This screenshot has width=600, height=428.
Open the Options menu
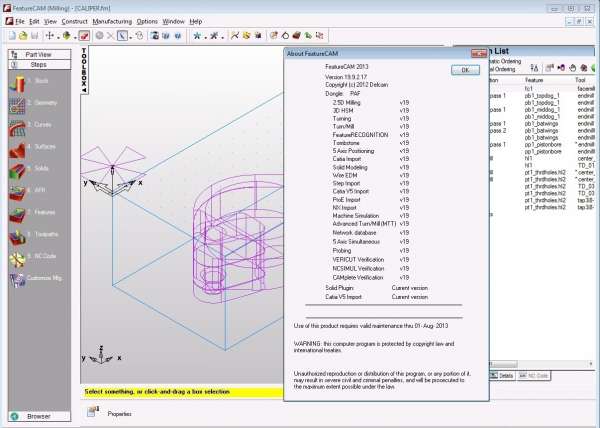click(147, 21)
